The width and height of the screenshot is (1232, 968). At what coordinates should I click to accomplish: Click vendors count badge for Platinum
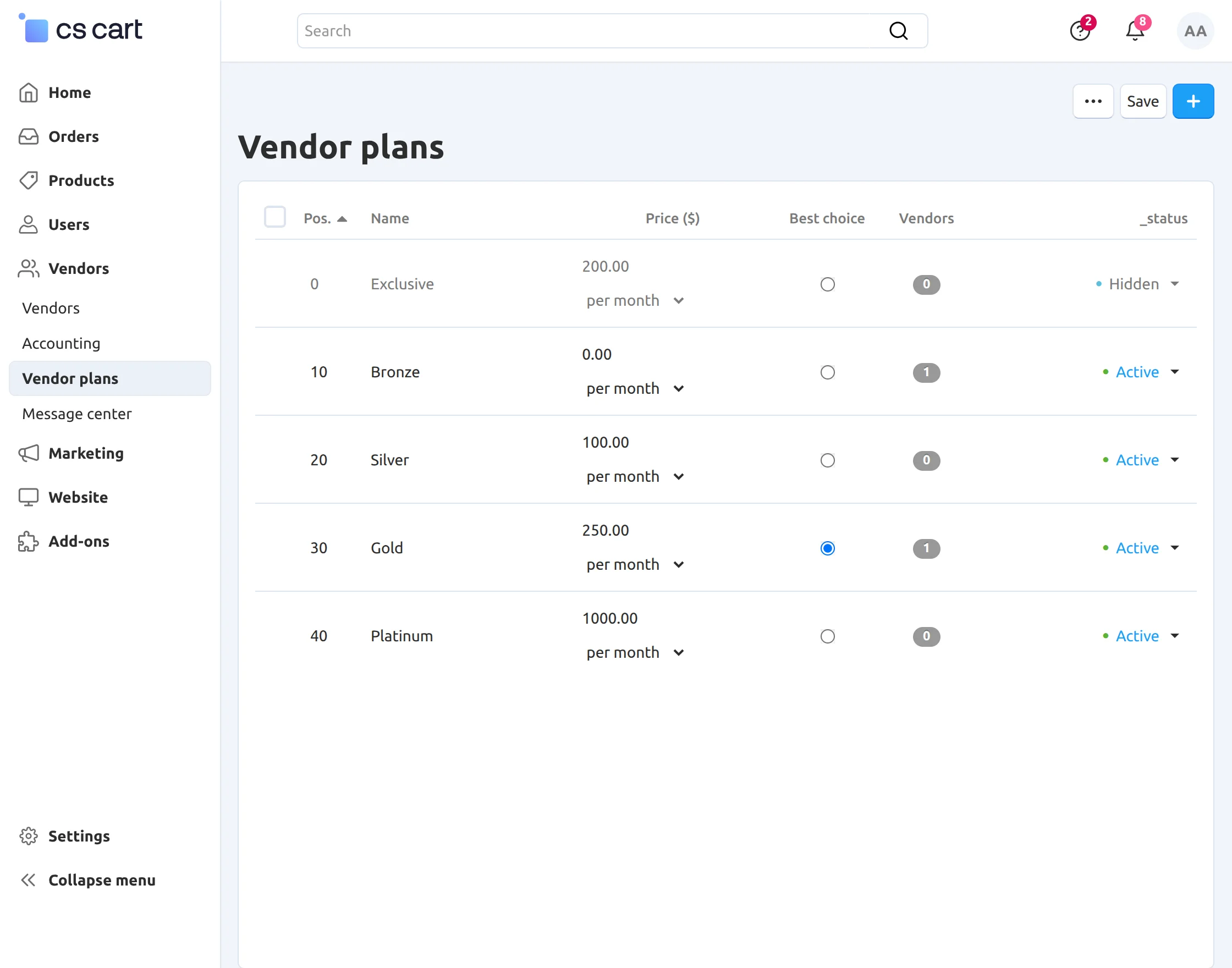(x=926, y=636)
